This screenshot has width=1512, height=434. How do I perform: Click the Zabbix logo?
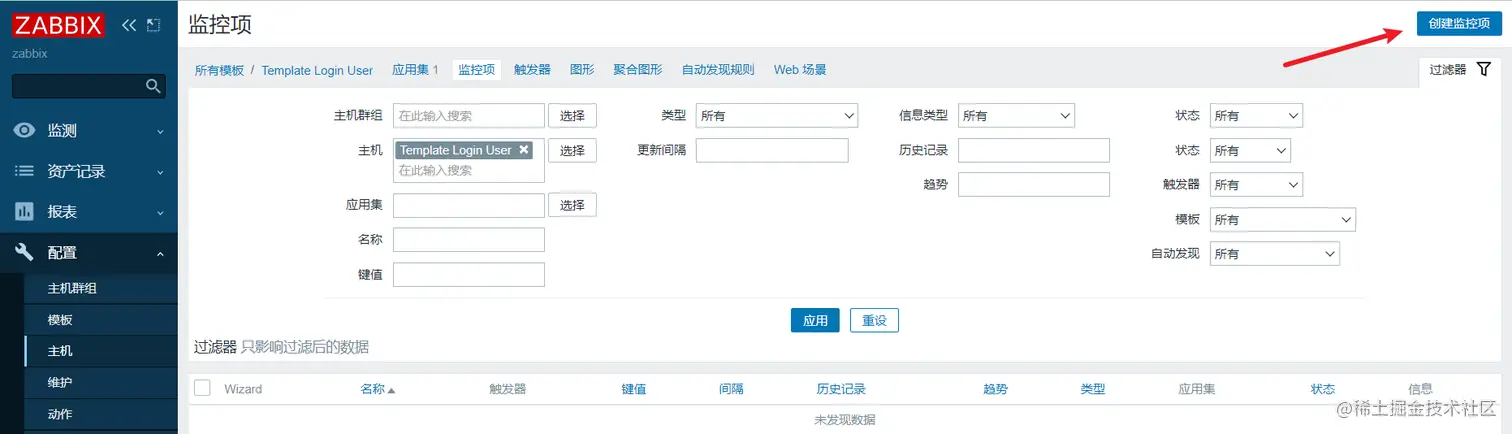[59, 24]
